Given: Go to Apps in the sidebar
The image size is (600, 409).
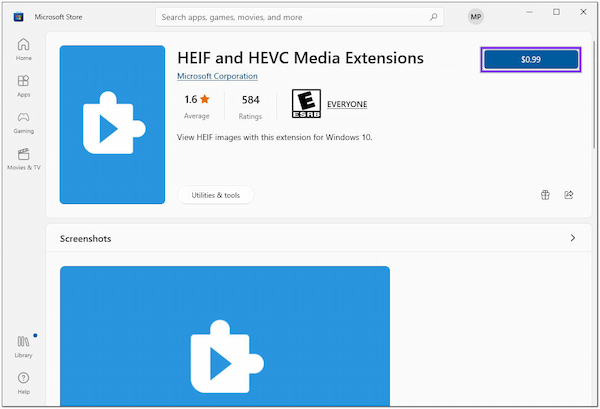Looking at the screenshot, I should (23, 86).
